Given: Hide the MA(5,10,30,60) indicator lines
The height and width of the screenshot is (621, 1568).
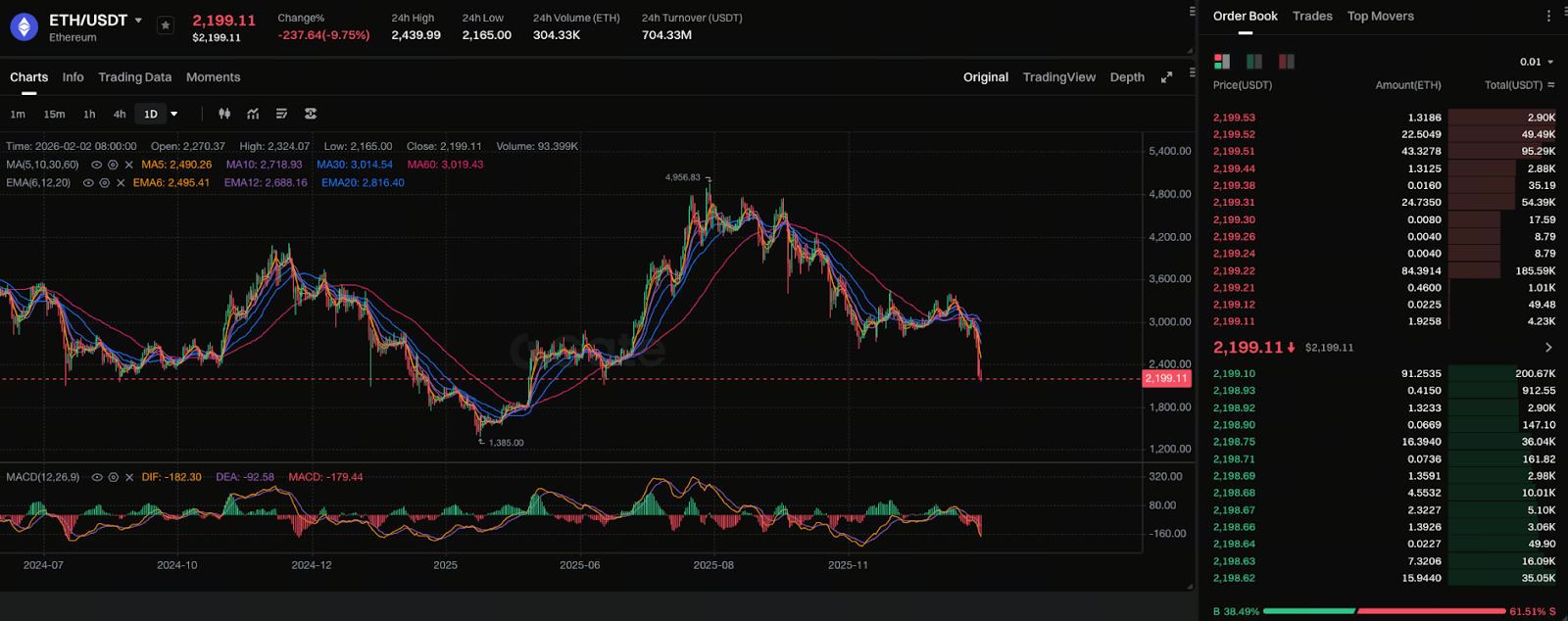Looking at the screenshot, I should 96,165.
